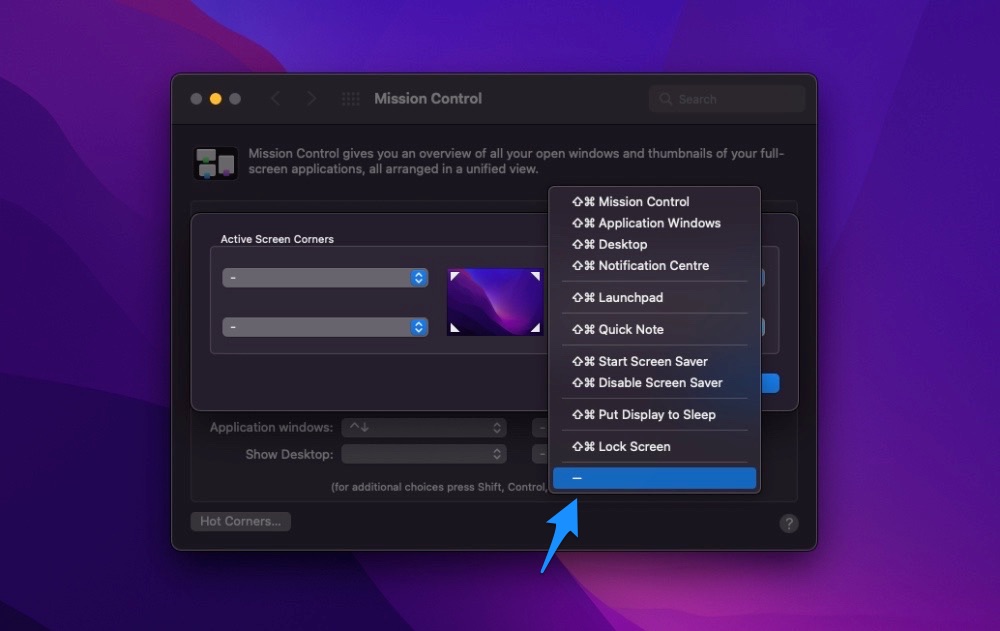Screen dimensions: 1000x631
Task: Click the Search field in the title bar
Action: click(x=727, y=99)
